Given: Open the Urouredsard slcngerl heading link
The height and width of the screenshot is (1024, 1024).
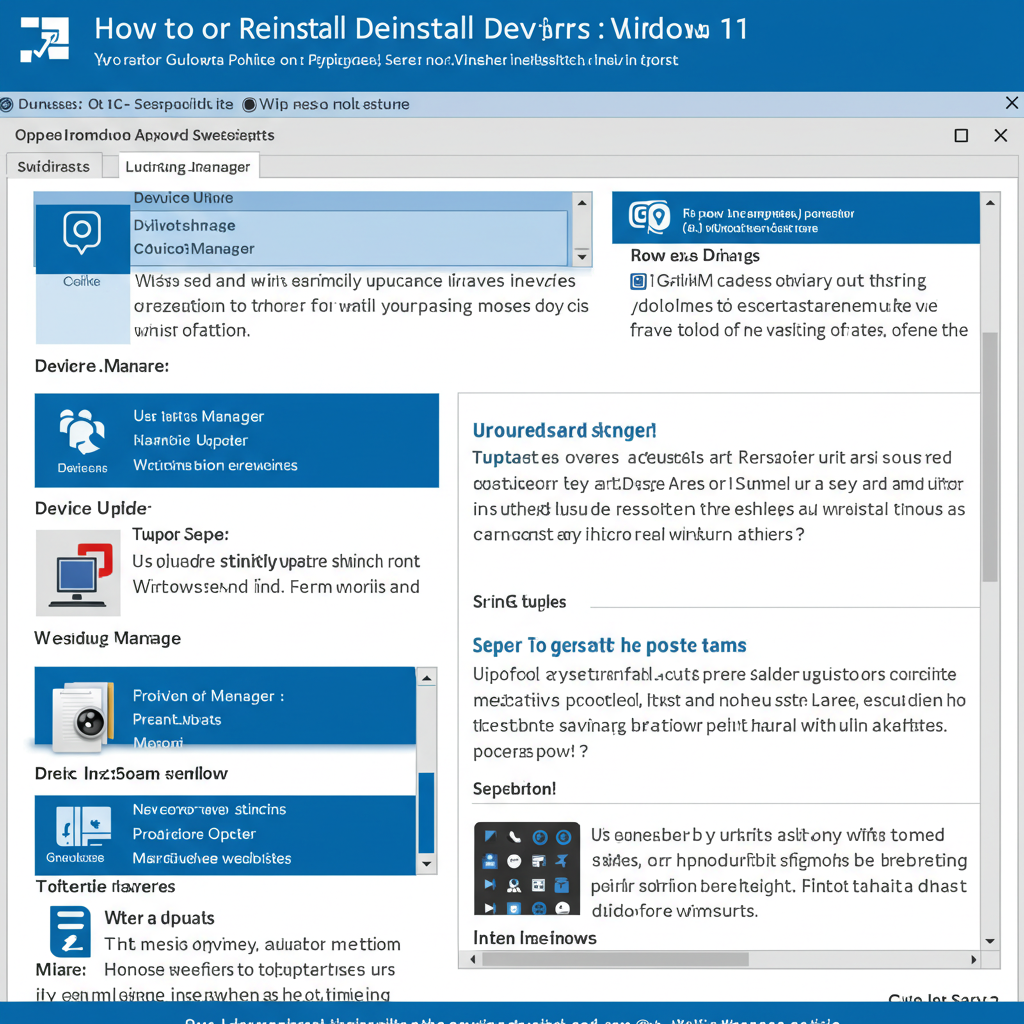Looking at the screenshot, I should [564, 430].
